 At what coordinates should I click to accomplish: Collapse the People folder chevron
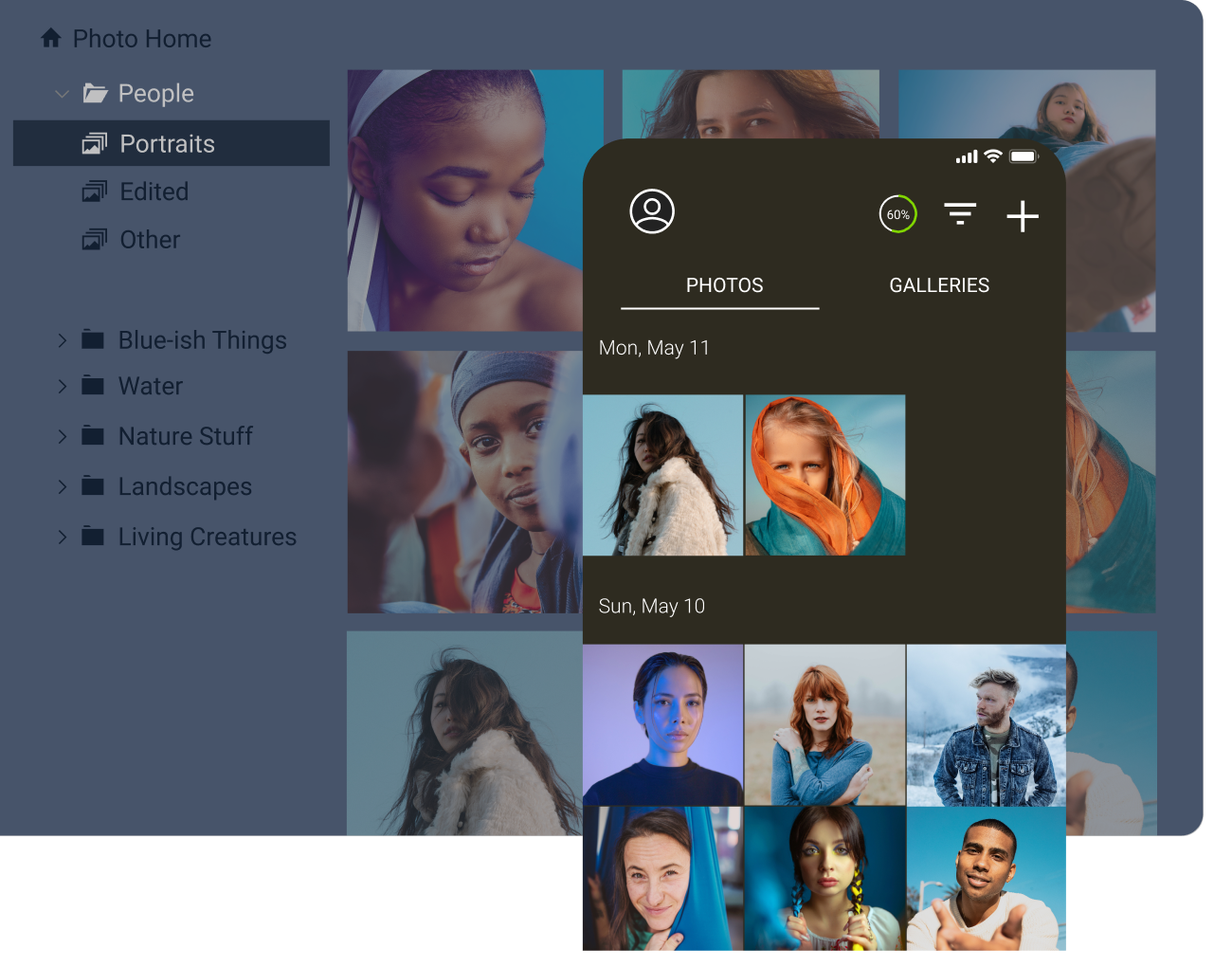[x=61, y=93]
